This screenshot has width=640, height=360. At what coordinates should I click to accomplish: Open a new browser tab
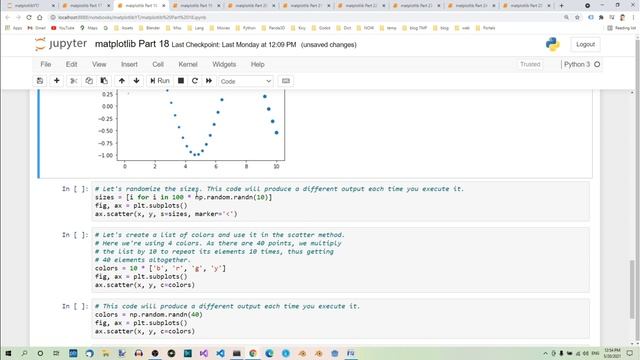pos(561,6)
